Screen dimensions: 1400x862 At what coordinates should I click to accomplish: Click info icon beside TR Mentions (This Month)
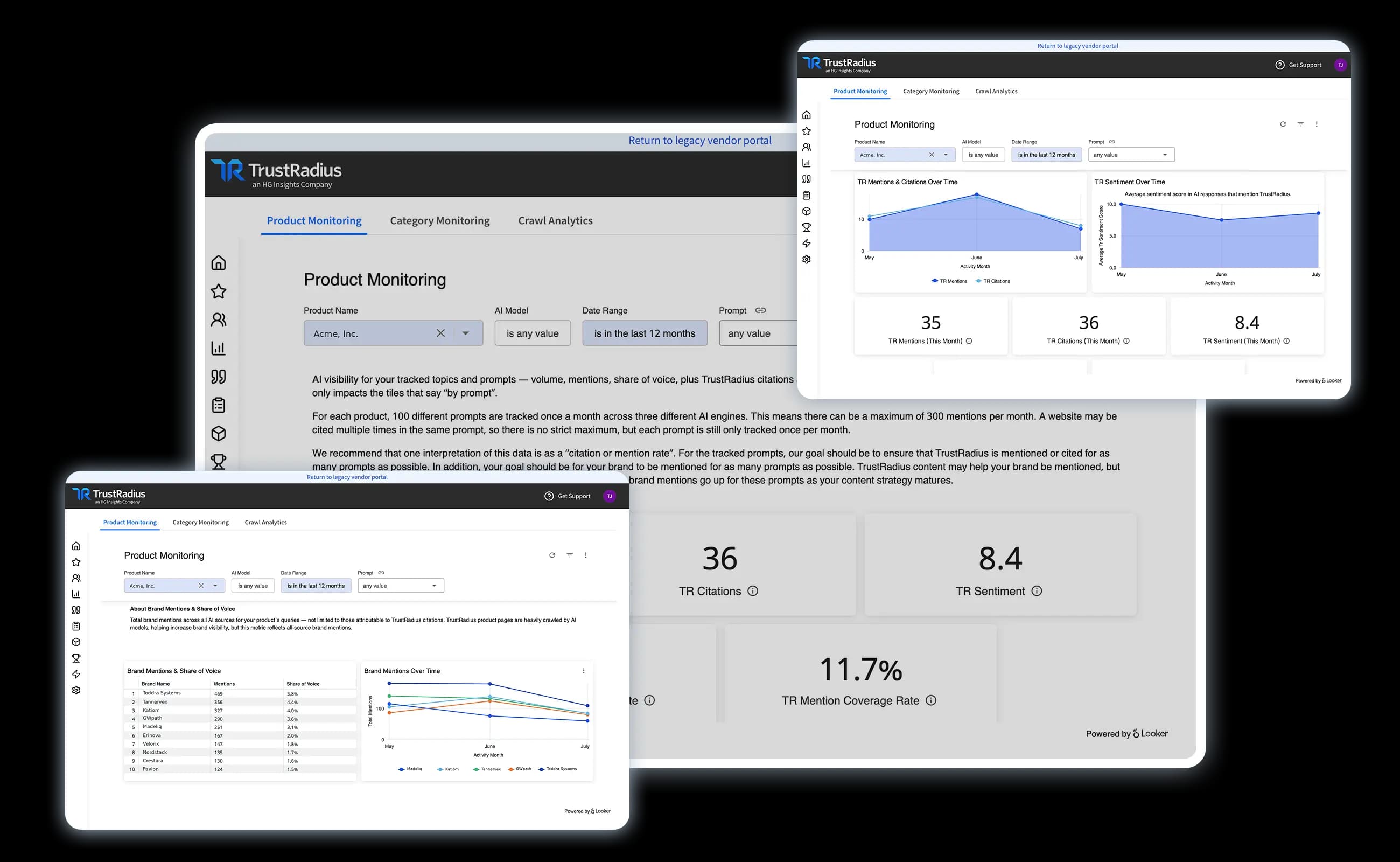969,341
